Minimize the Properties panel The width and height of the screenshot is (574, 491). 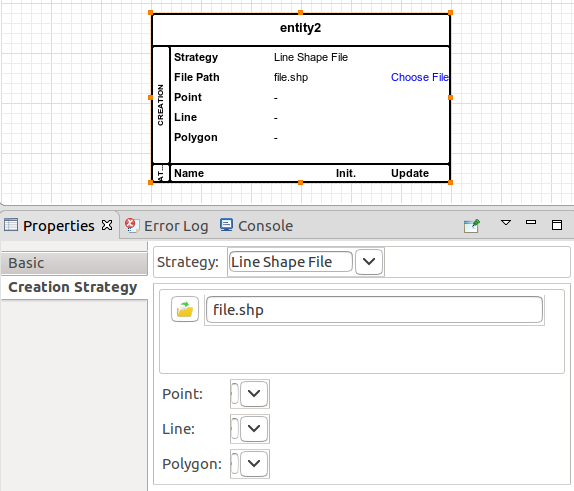point(530,222)
